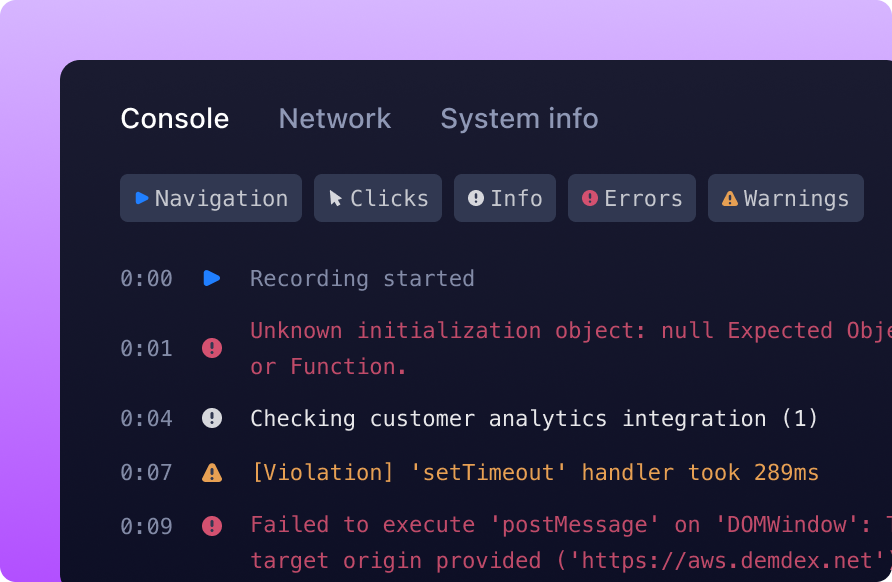Click the red error icon at 0:01
The height and width of the screenshot is (582, 892).
212,348
